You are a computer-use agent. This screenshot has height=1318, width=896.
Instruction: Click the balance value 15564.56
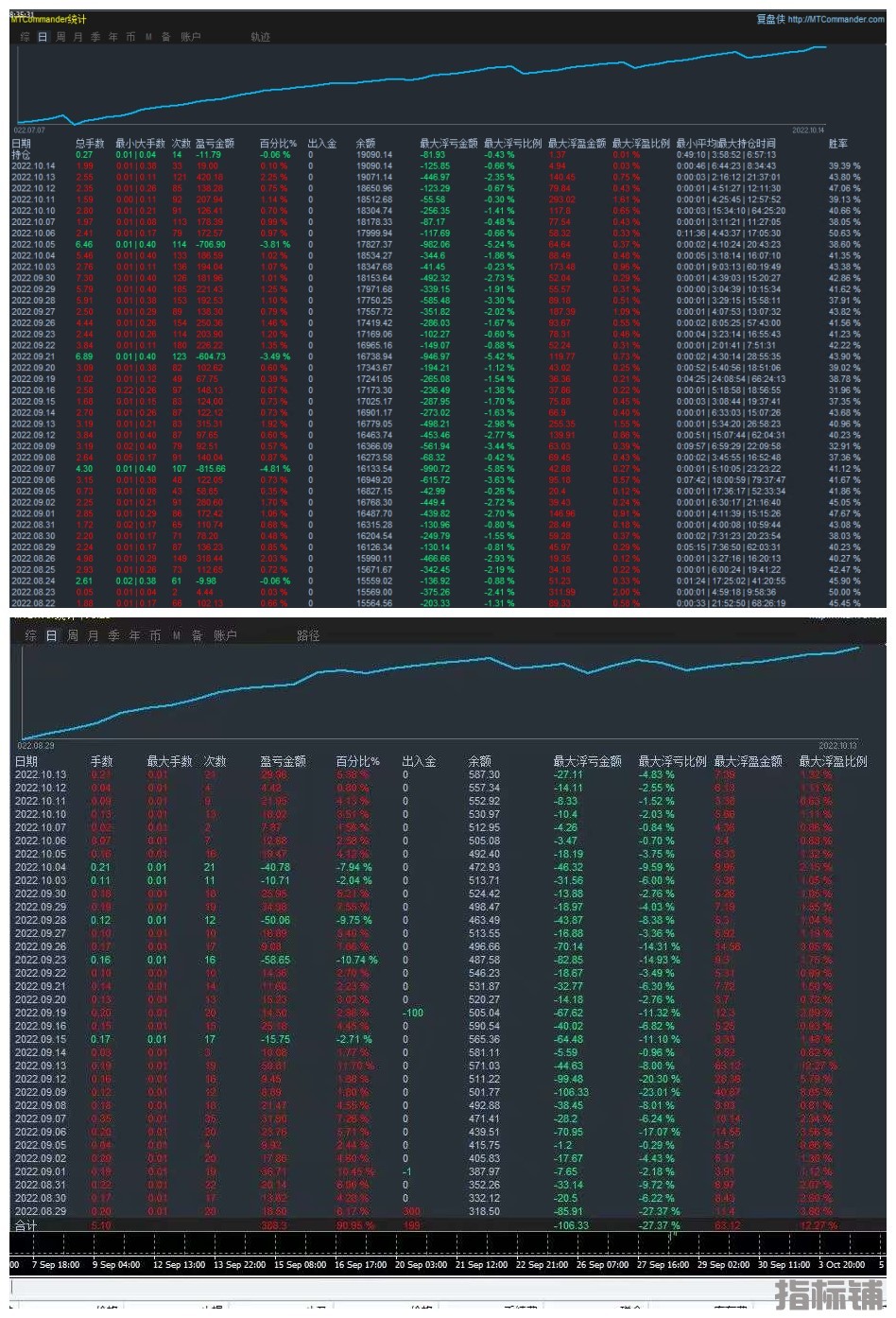[374, 603]
